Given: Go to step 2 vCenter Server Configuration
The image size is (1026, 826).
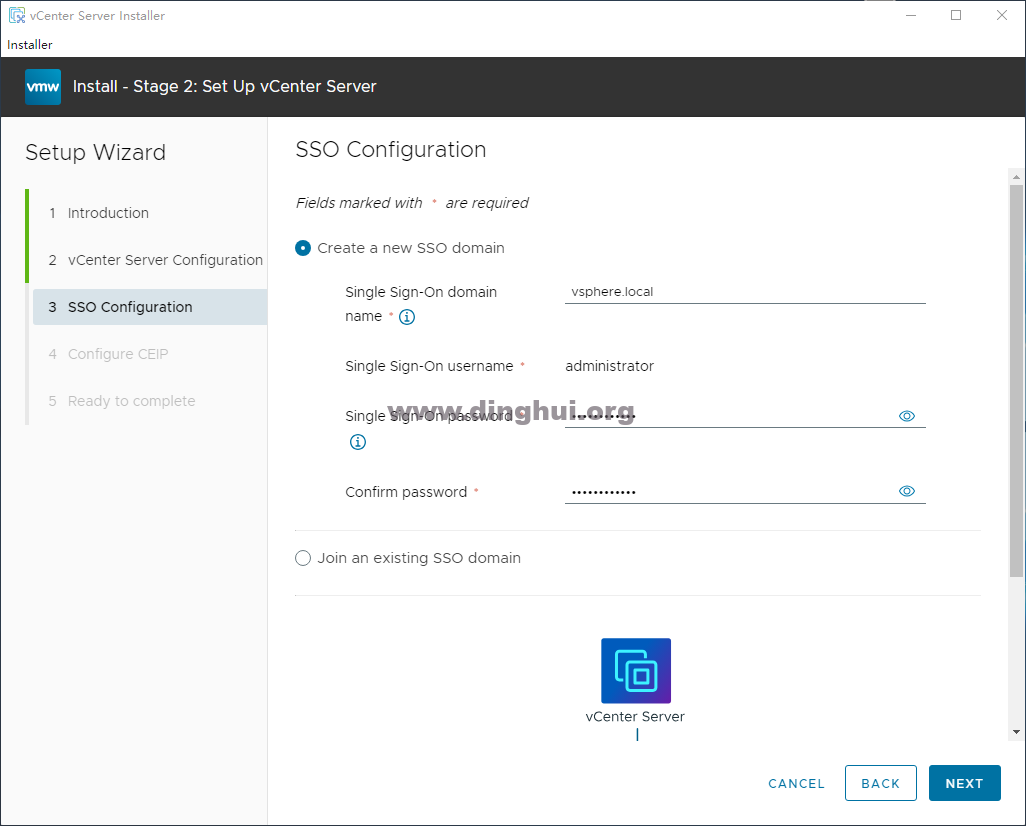Looking at the screenshot, I should tap(156, 260).
